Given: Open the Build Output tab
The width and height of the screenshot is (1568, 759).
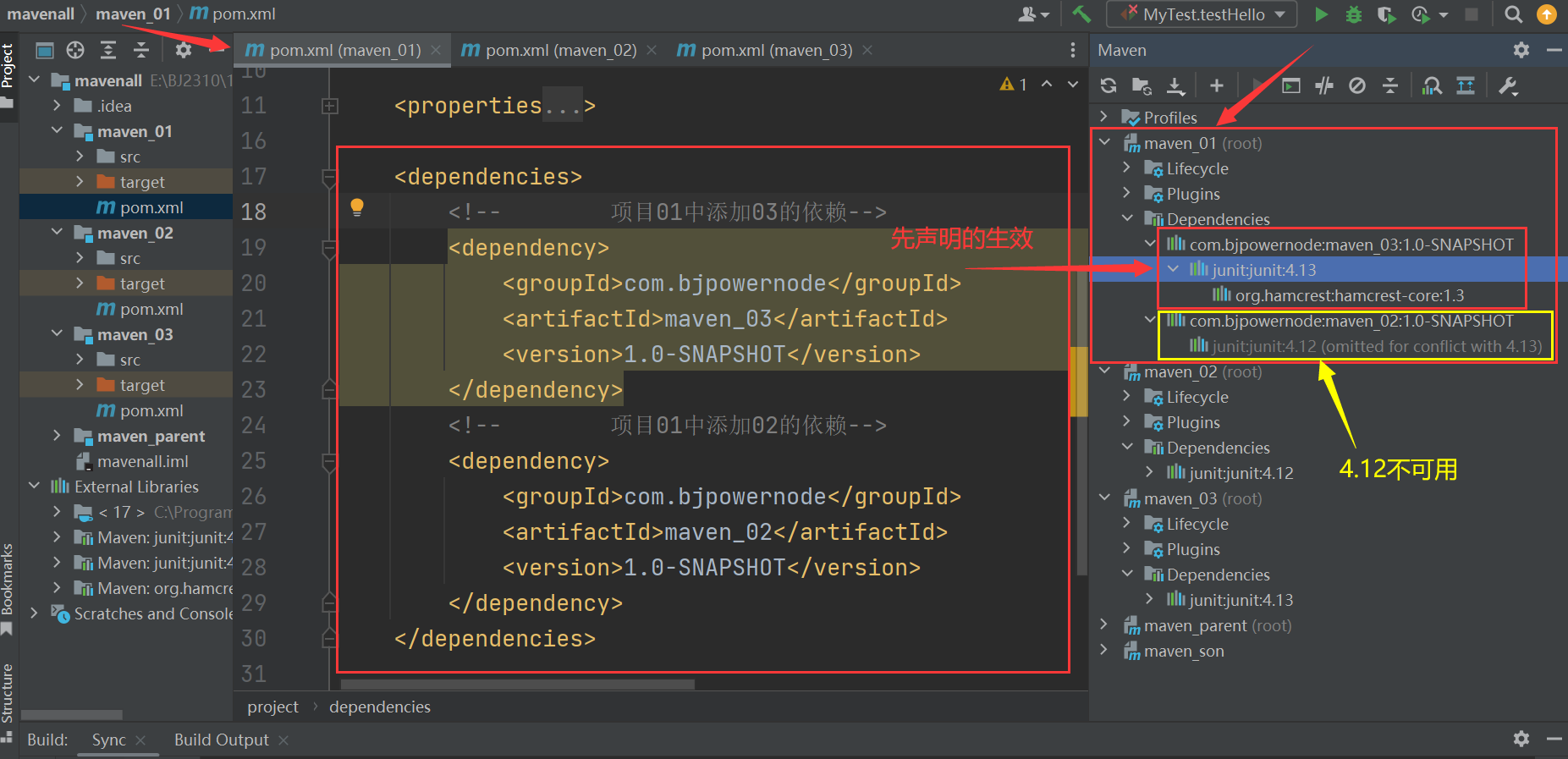Looking at the screenshot, I should tap(222, 740).
